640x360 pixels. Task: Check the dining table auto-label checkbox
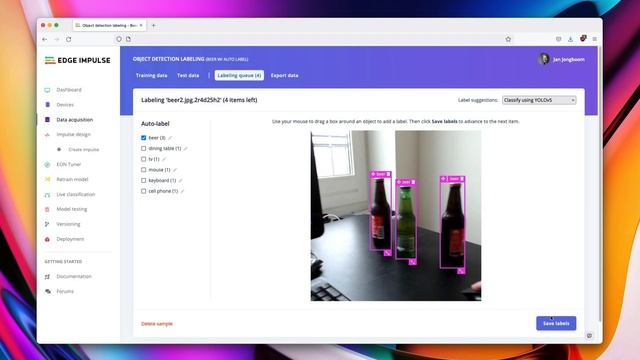[x=143, y=149]
